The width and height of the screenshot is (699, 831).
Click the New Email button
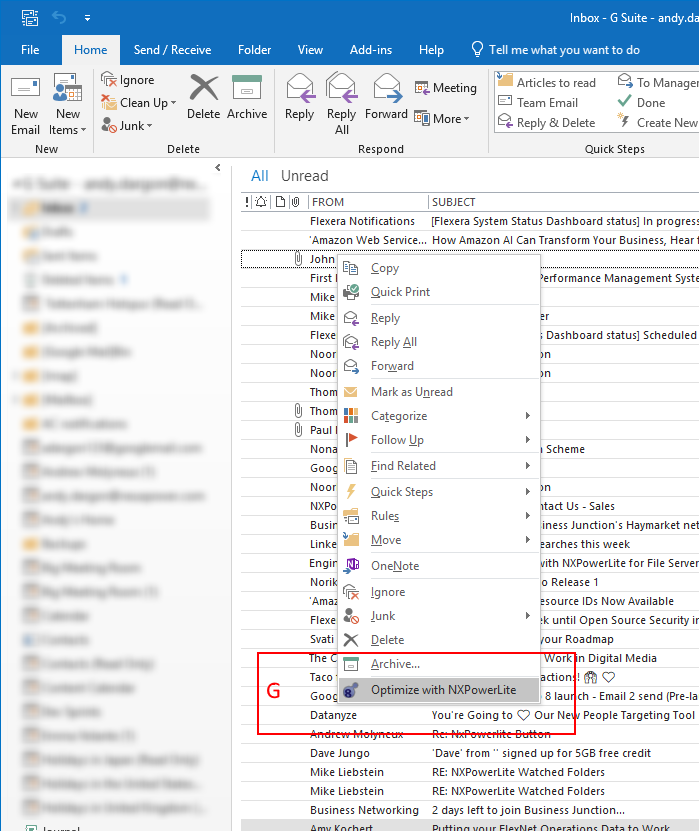[x=25, y=105]
